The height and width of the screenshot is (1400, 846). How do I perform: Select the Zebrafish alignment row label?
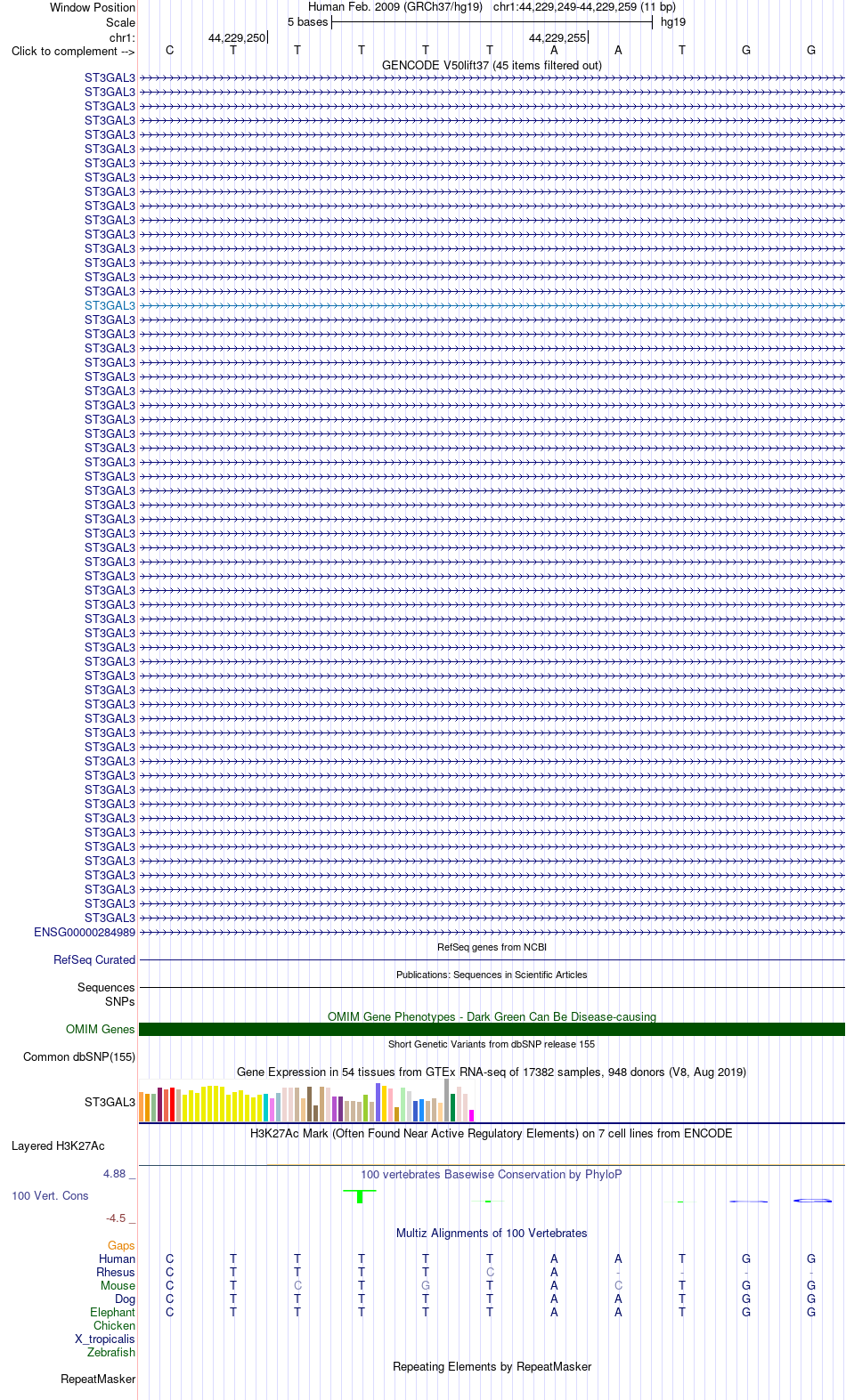pyautogui.click(x=111, y=1352)
